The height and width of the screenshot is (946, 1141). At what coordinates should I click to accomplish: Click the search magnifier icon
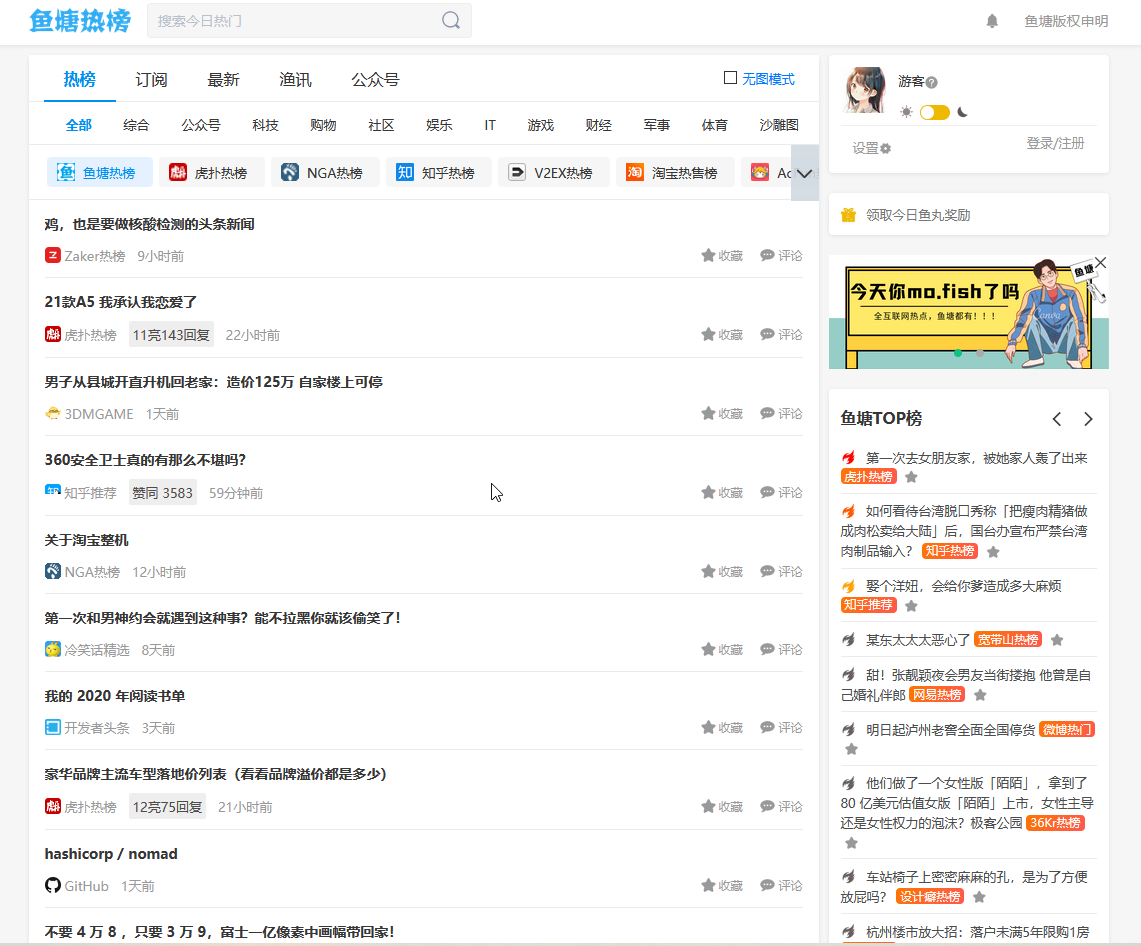click(x=451, y=20)
